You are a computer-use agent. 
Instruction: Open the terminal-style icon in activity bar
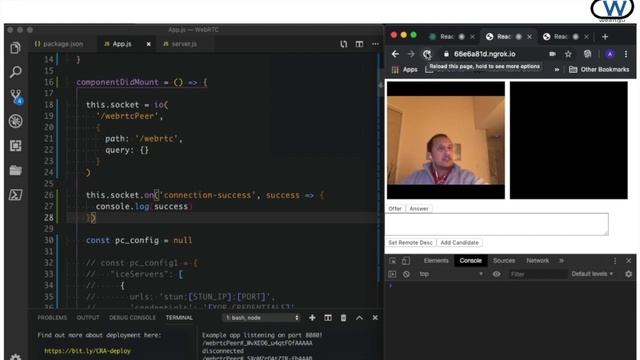pos(16,195)
